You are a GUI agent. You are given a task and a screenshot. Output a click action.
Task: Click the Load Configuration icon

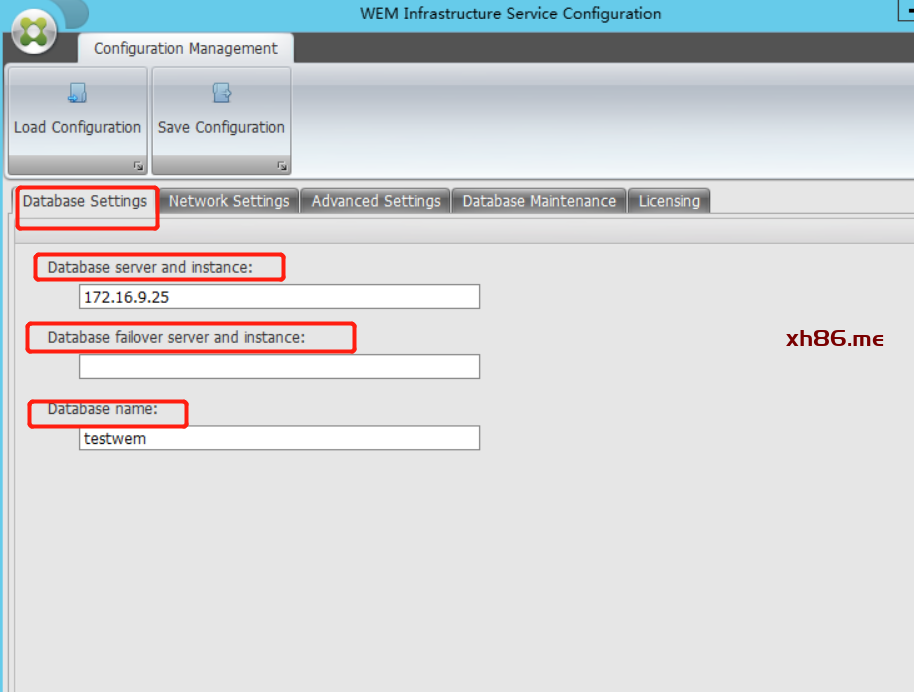(x=77, y=94)
